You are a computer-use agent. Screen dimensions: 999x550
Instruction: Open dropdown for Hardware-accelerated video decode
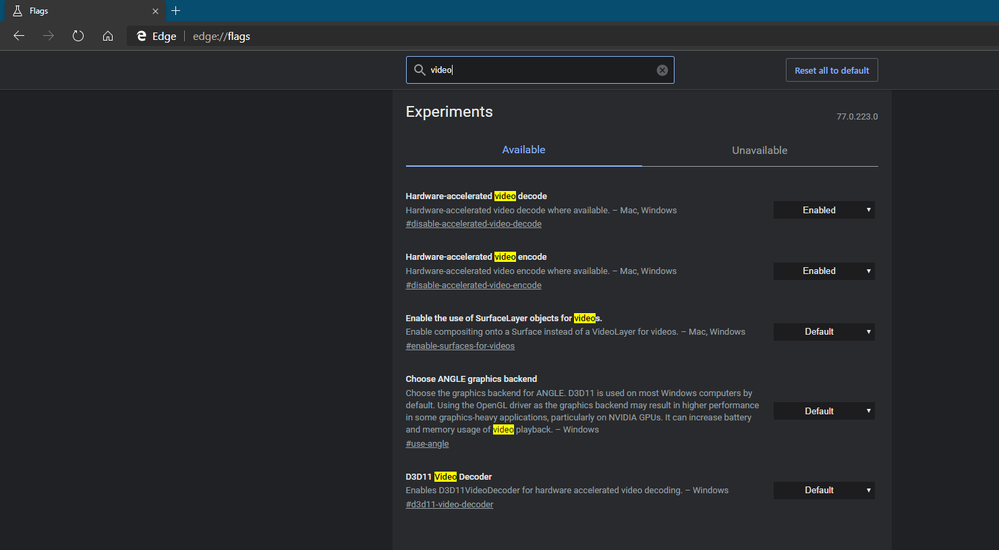coord(824,210)
